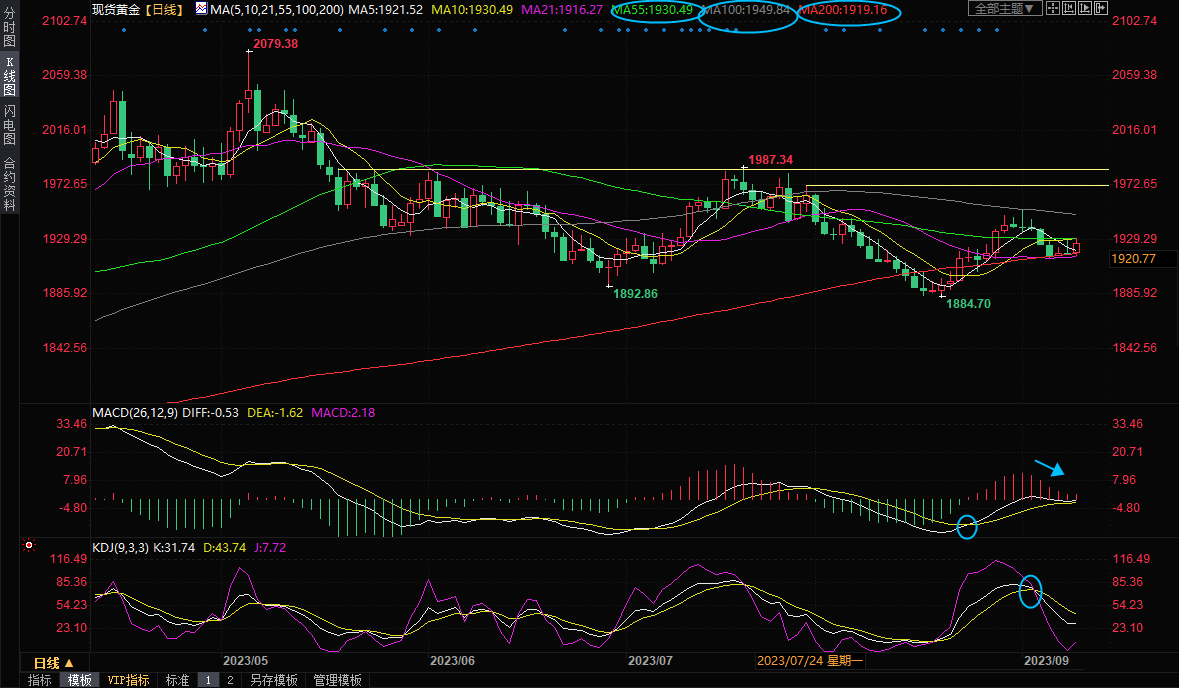Click the DEA:-1.62 value
Viewport: 1179px width, 688px height.
click(274, 413)
